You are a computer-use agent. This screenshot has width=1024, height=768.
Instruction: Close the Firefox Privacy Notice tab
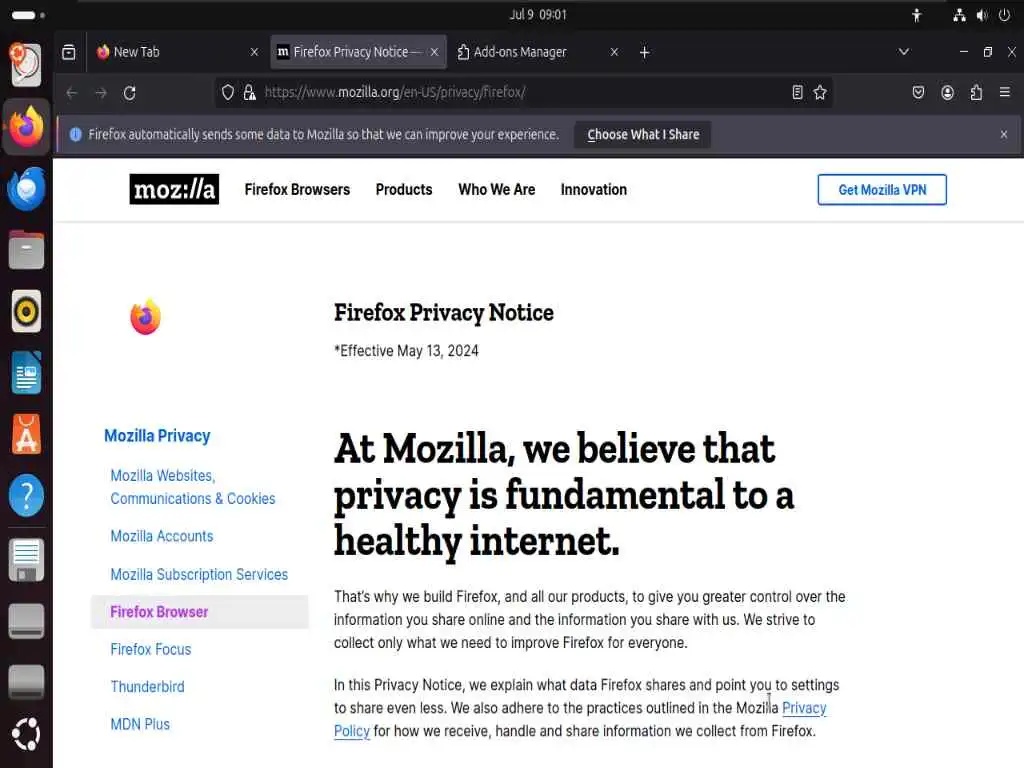click(x=434, y=52)
